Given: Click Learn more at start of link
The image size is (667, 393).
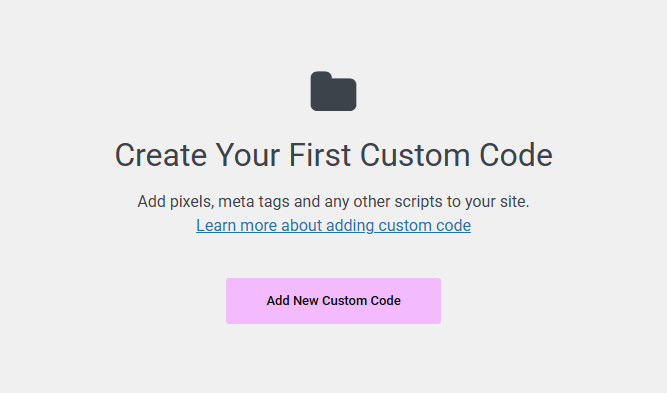Looking at the screenshot, I should (237, 225).
